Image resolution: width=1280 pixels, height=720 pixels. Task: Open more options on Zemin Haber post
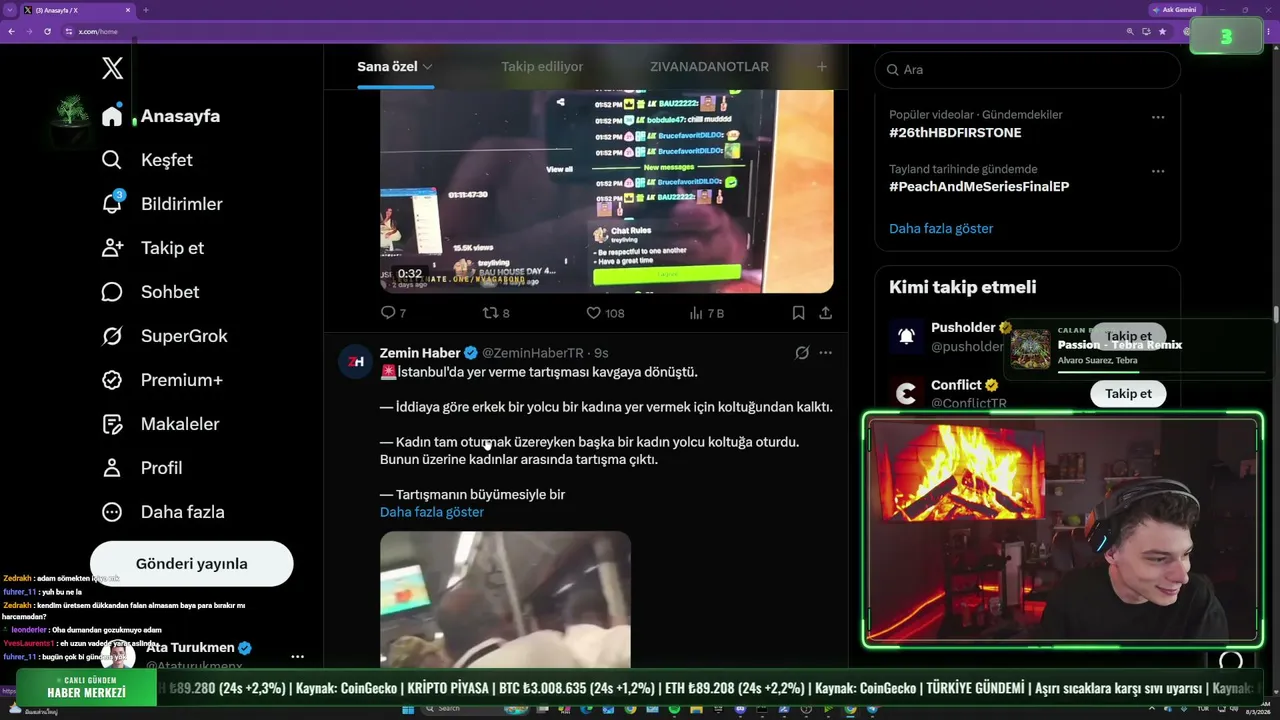click(826, 353)
